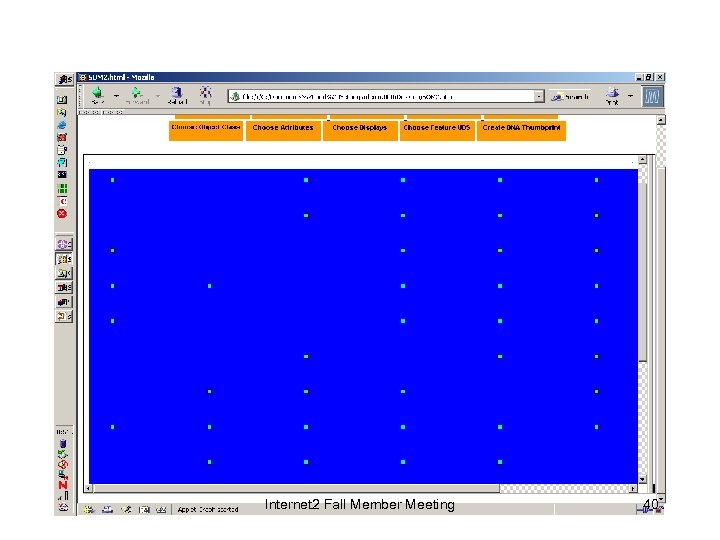
Task: Click the Search button beside address bar
Action: pyautogui.click(x=570, y=96)
